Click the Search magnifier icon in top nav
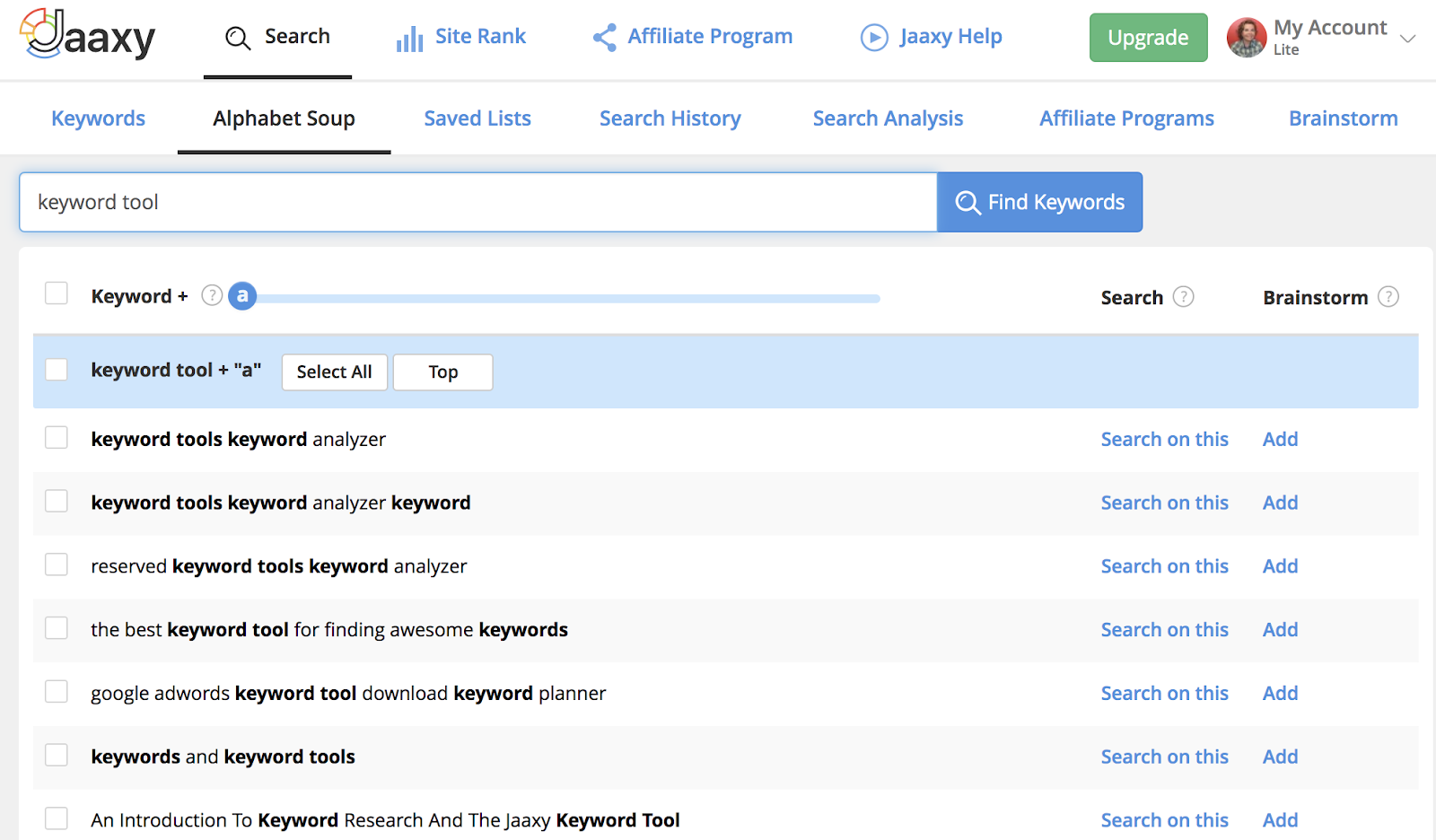 coord(238,38)
